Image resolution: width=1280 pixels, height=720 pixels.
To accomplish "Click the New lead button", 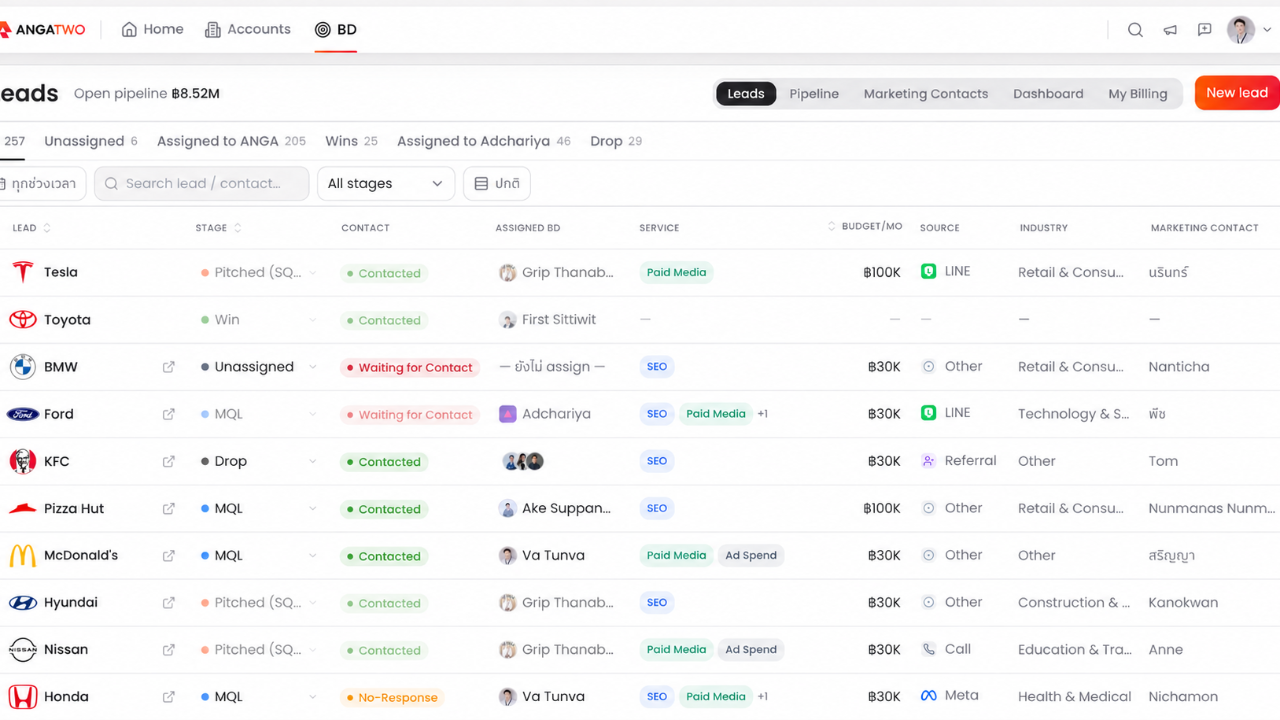I will pyautogui.click(x=1237, y=93).
